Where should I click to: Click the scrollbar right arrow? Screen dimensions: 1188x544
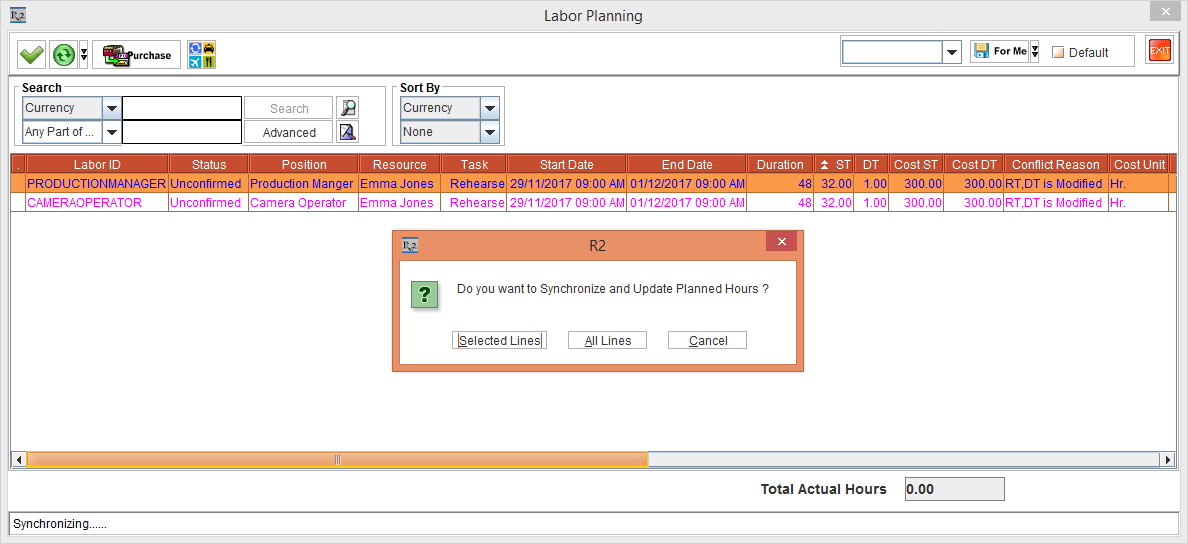click(x=1168, y=459)
